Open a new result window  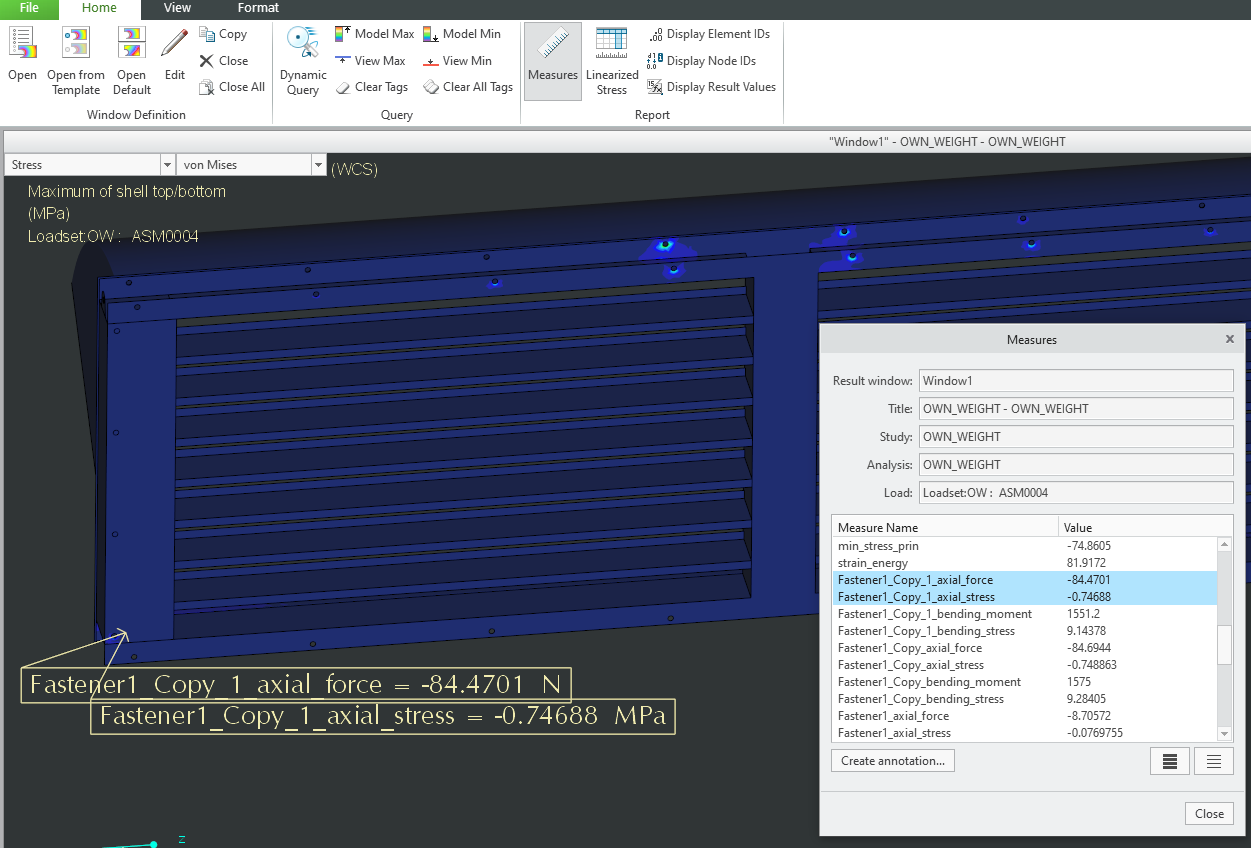[21, 60]
